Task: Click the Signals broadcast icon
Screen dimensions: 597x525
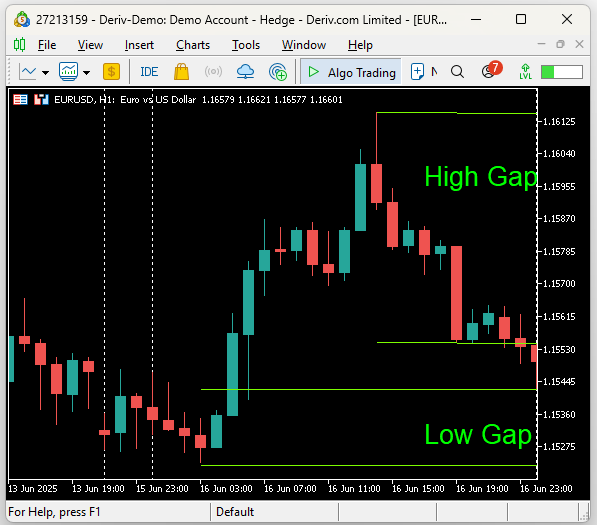Action: click(213, 72)
